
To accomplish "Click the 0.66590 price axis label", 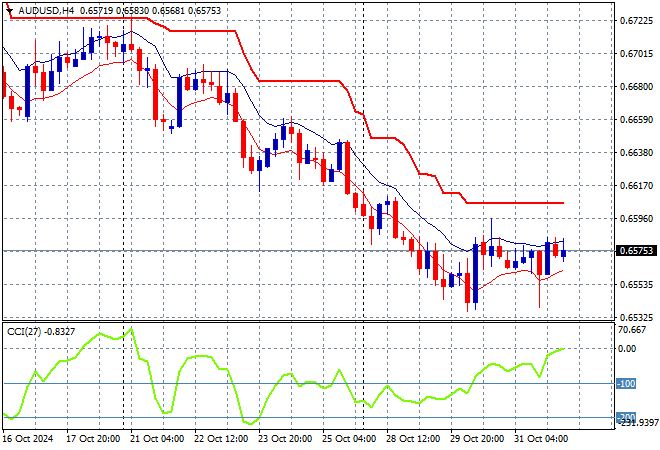I will [636, 120].
